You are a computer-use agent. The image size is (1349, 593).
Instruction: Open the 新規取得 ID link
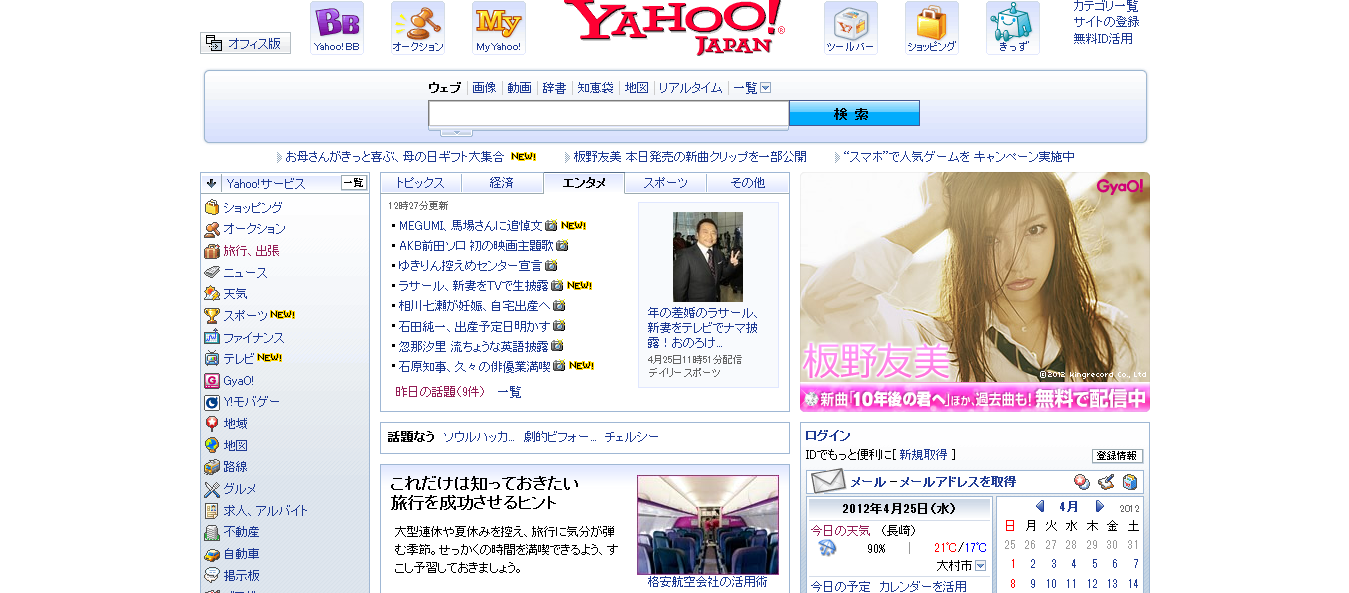[x=923, y=454]
